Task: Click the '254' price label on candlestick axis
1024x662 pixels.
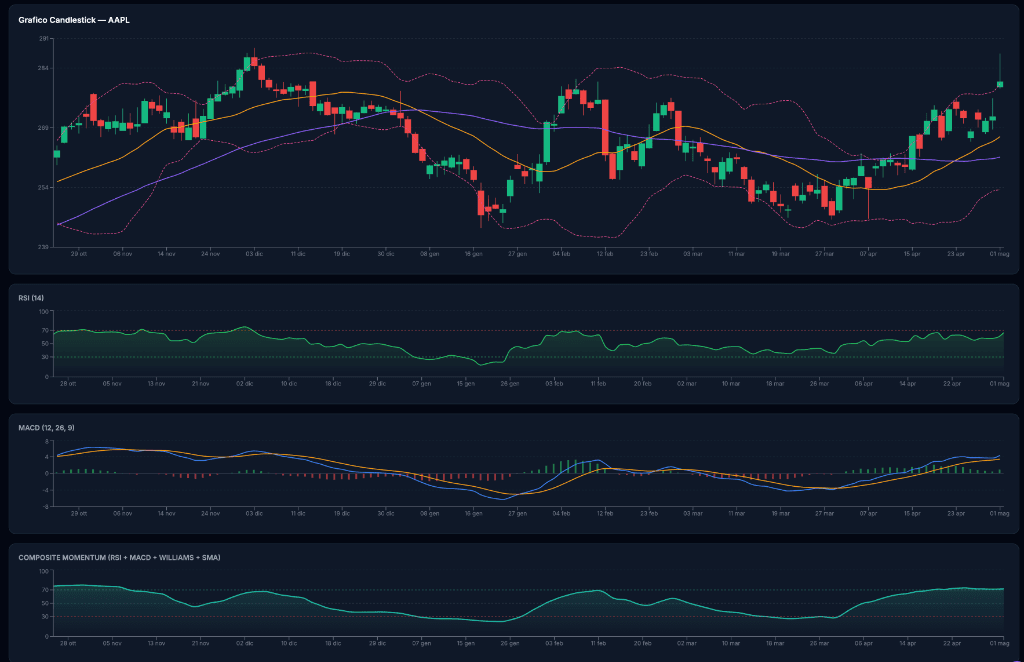Action: point(44,187)
